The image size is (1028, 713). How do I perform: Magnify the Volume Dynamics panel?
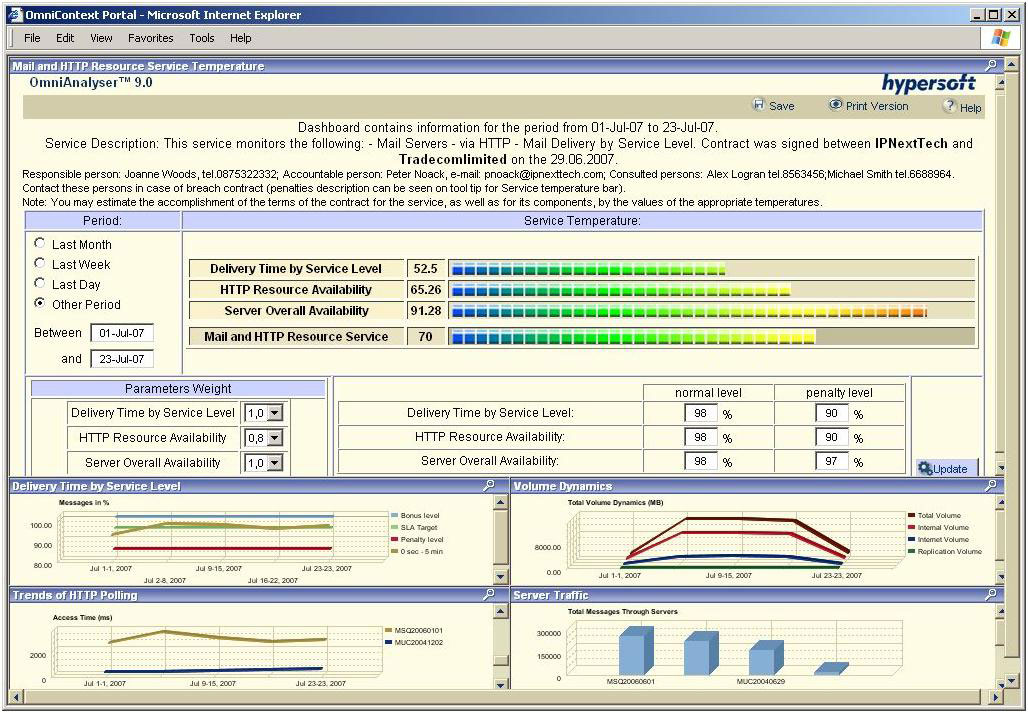pos(991,486)
